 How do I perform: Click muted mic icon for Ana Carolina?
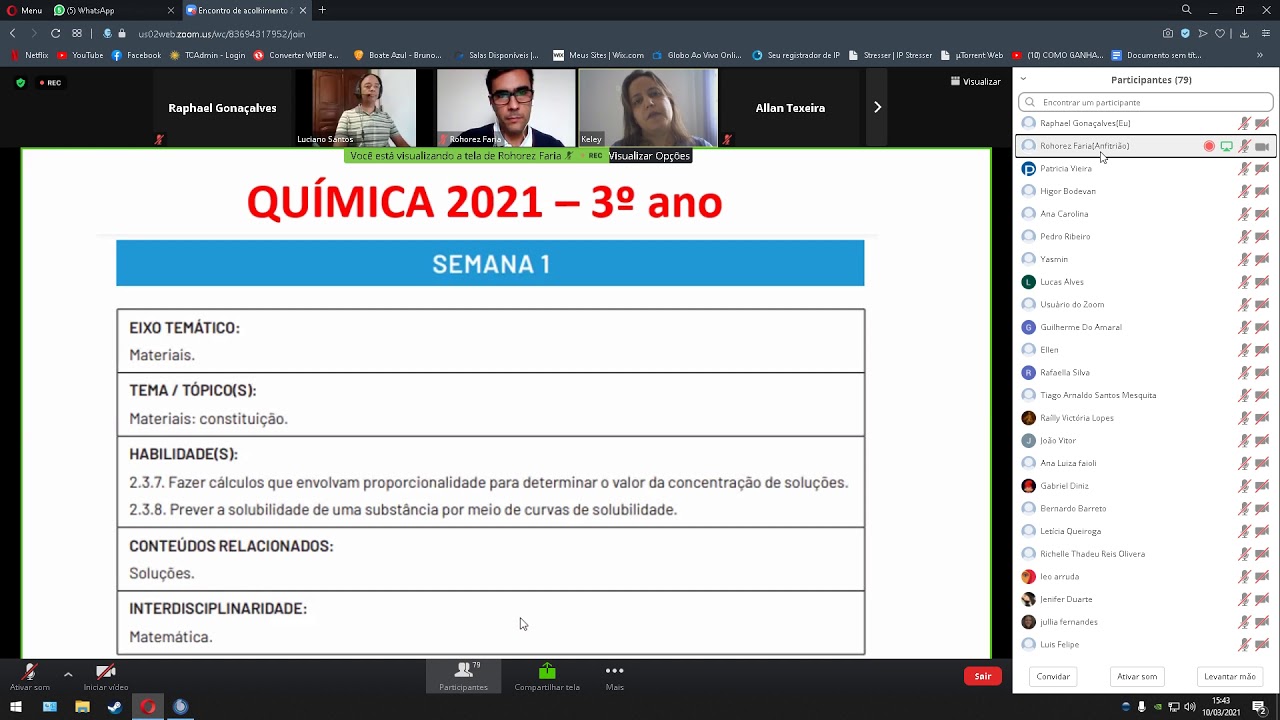click(1245, 214)
